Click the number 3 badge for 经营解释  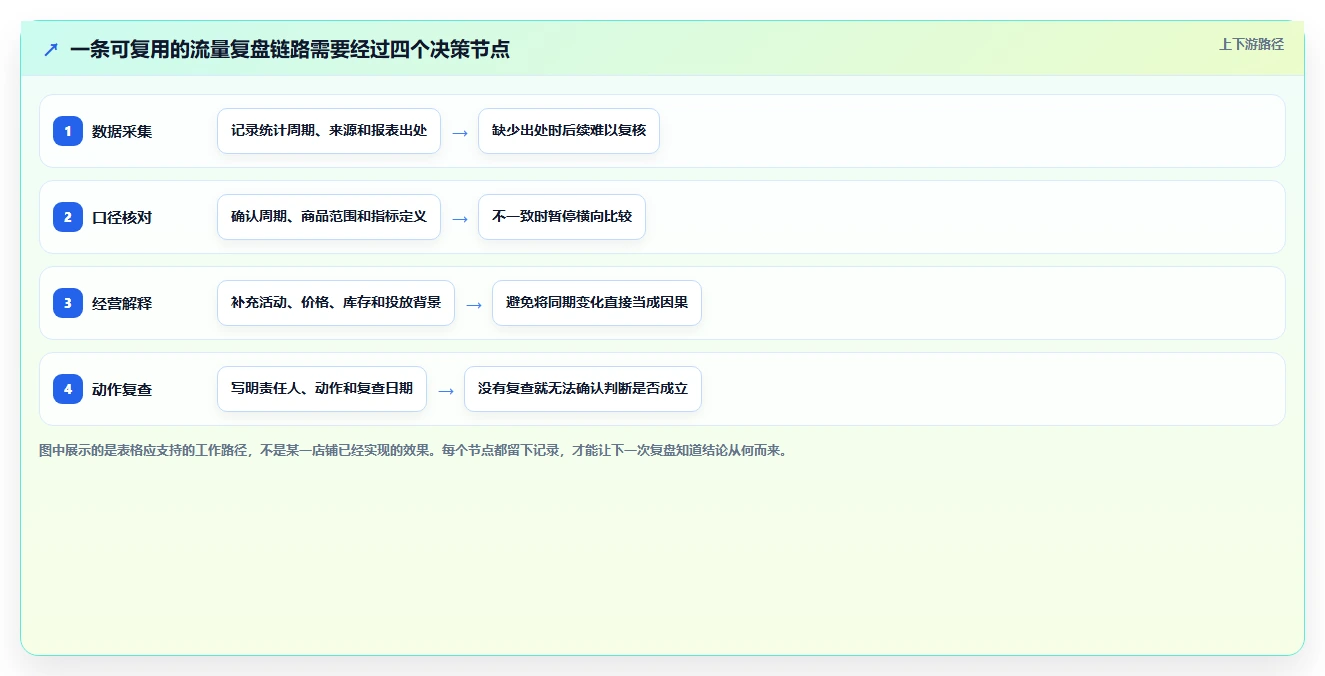tap(68, 303)
